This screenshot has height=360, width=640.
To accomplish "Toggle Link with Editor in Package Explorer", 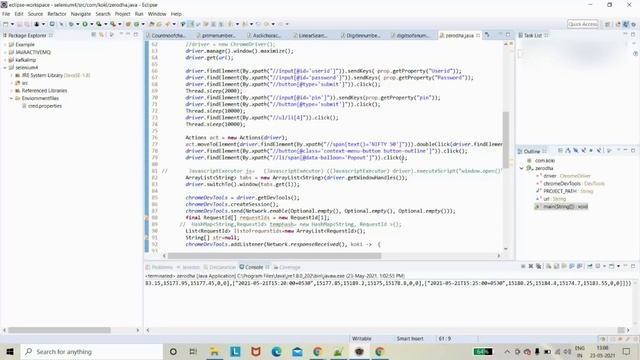I will click(x=101, y=35).
